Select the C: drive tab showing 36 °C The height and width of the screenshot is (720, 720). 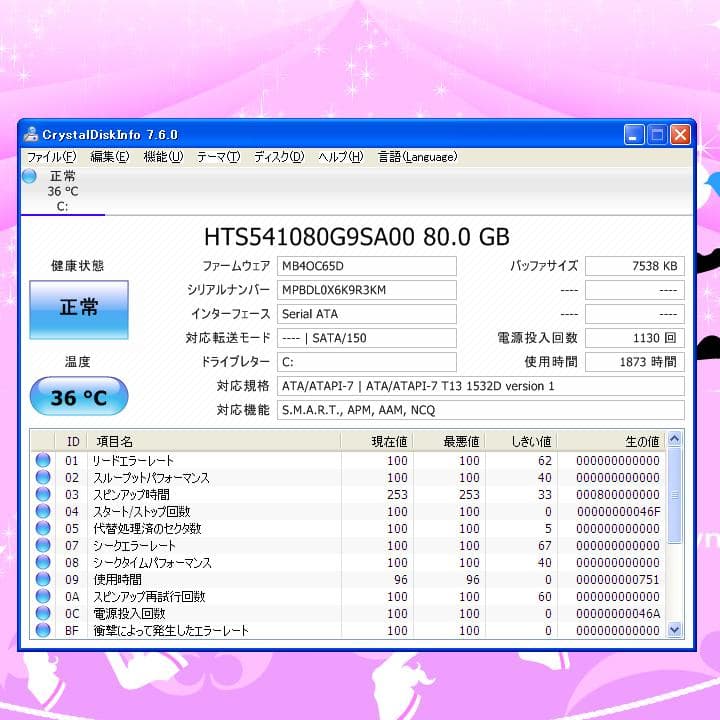(62, 191)
